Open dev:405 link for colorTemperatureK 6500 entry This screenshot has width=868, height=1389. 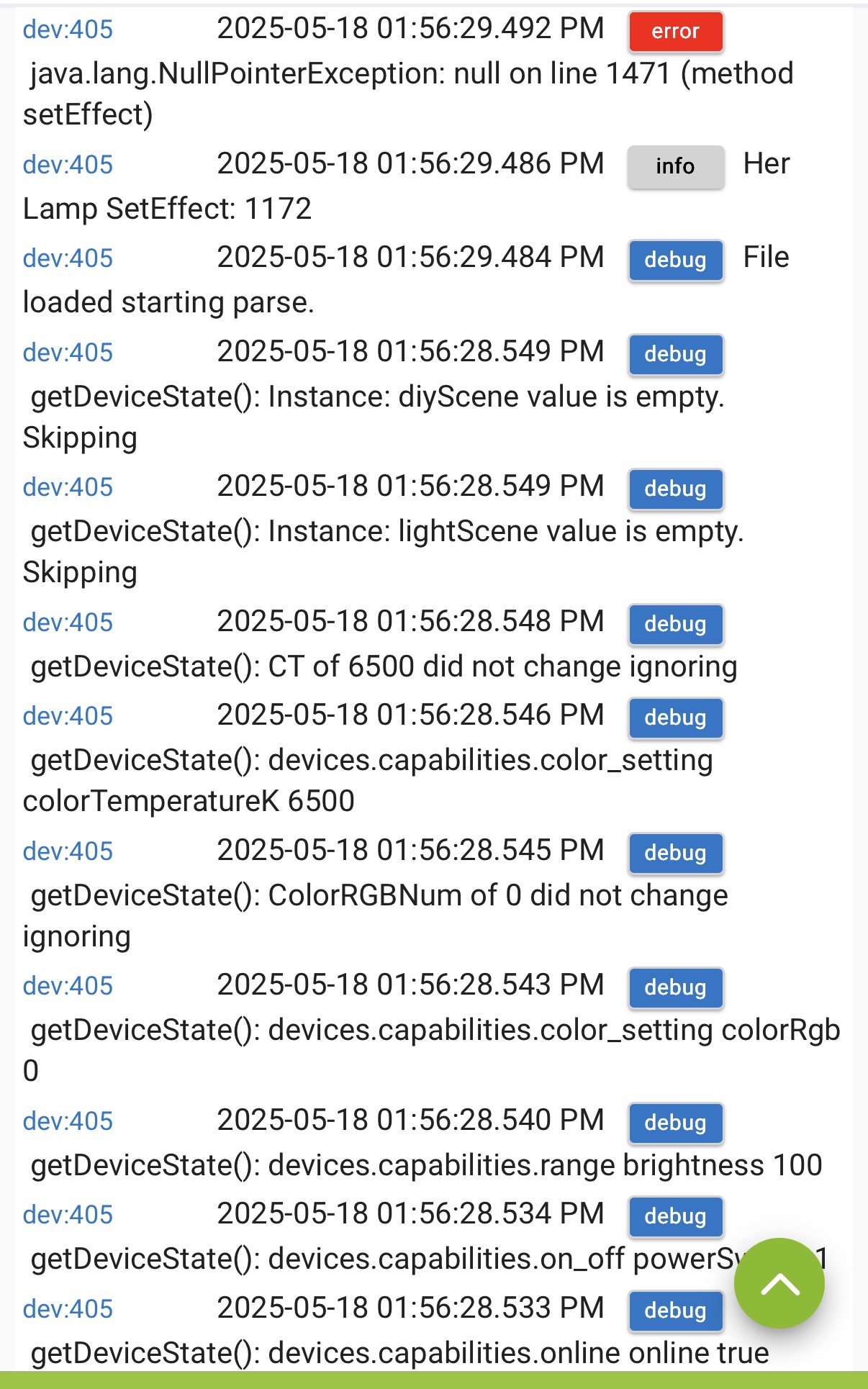[x=68, y=716]
